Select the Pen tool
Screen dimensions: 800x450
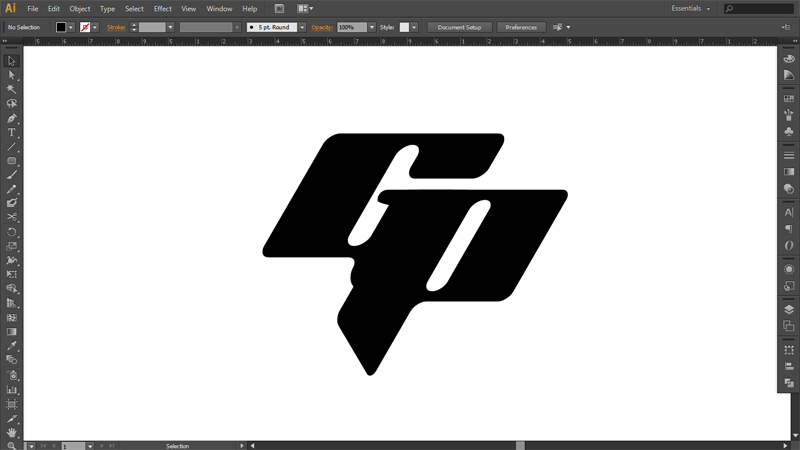pyautogui.click(x=12, y=118)
